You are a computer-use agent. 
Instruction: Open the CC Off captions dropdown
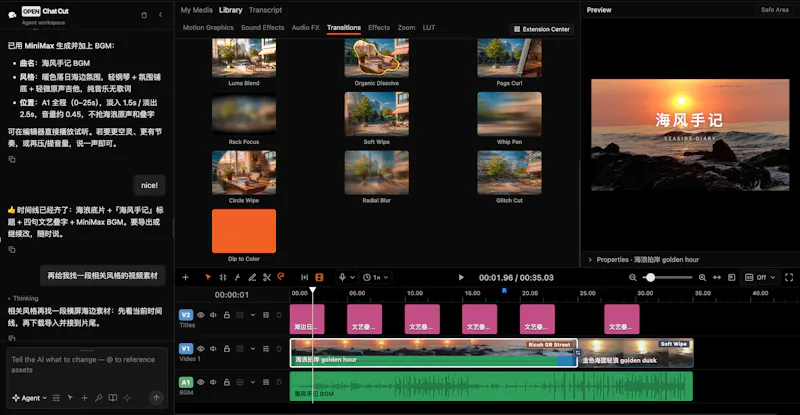point(760,277)
